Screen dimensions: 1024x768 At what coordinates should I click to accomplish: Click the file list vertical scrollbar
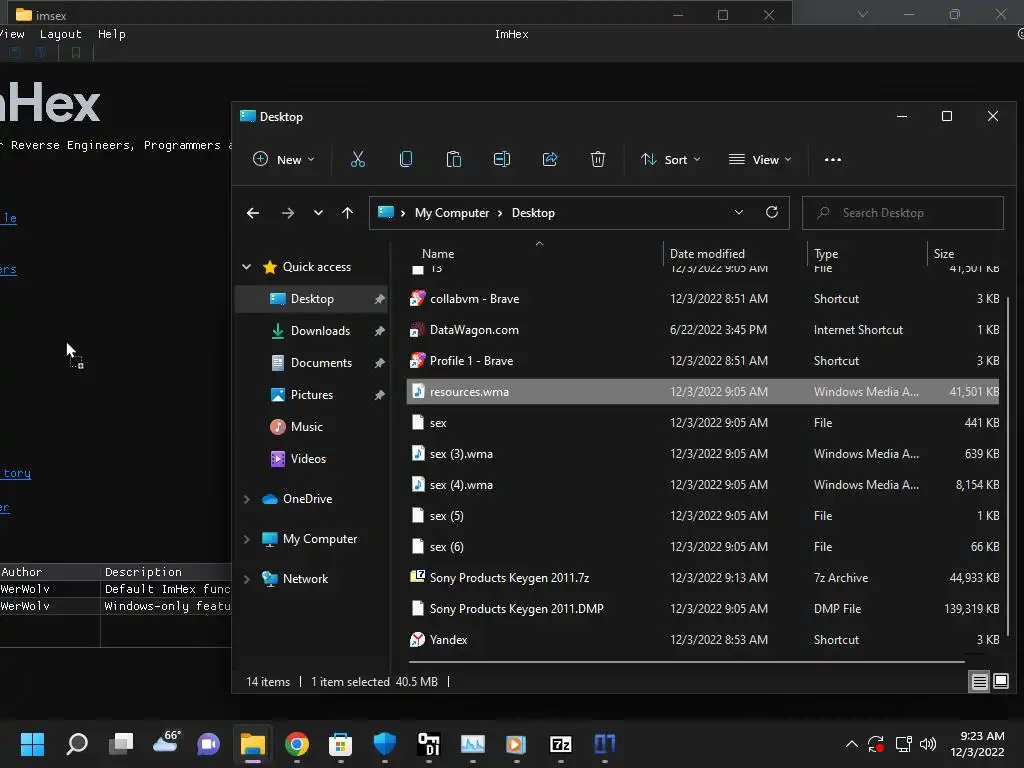1009,464
